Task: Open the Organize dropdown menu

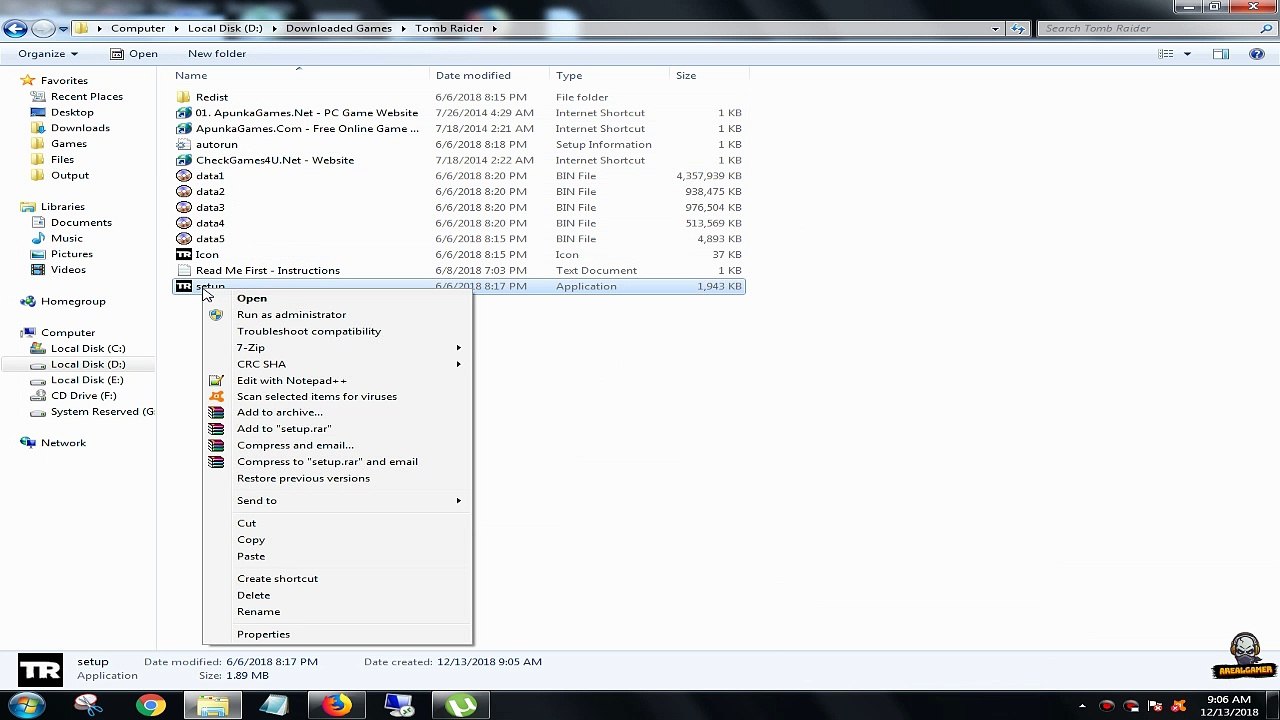Action: (x=48, y=54)
